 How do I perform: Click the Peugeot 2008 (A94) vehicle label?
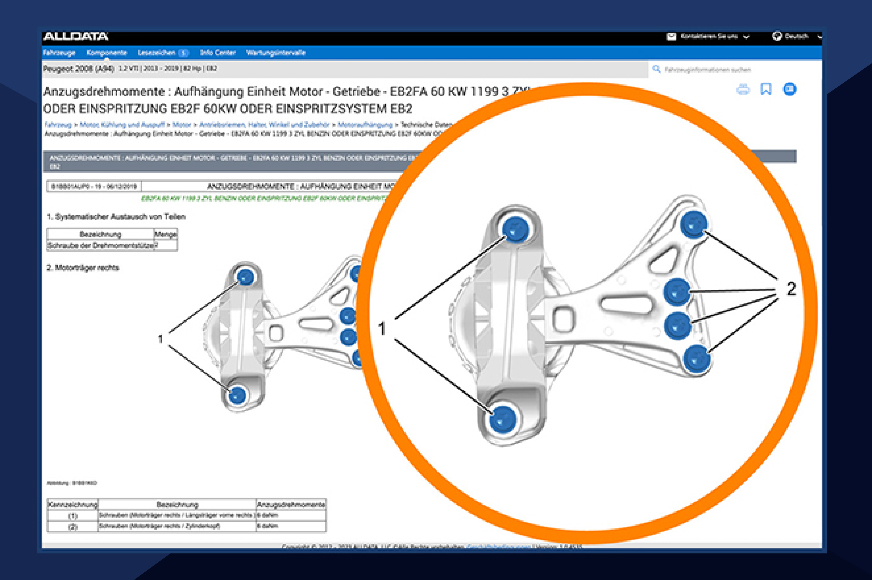coord(78,69)
